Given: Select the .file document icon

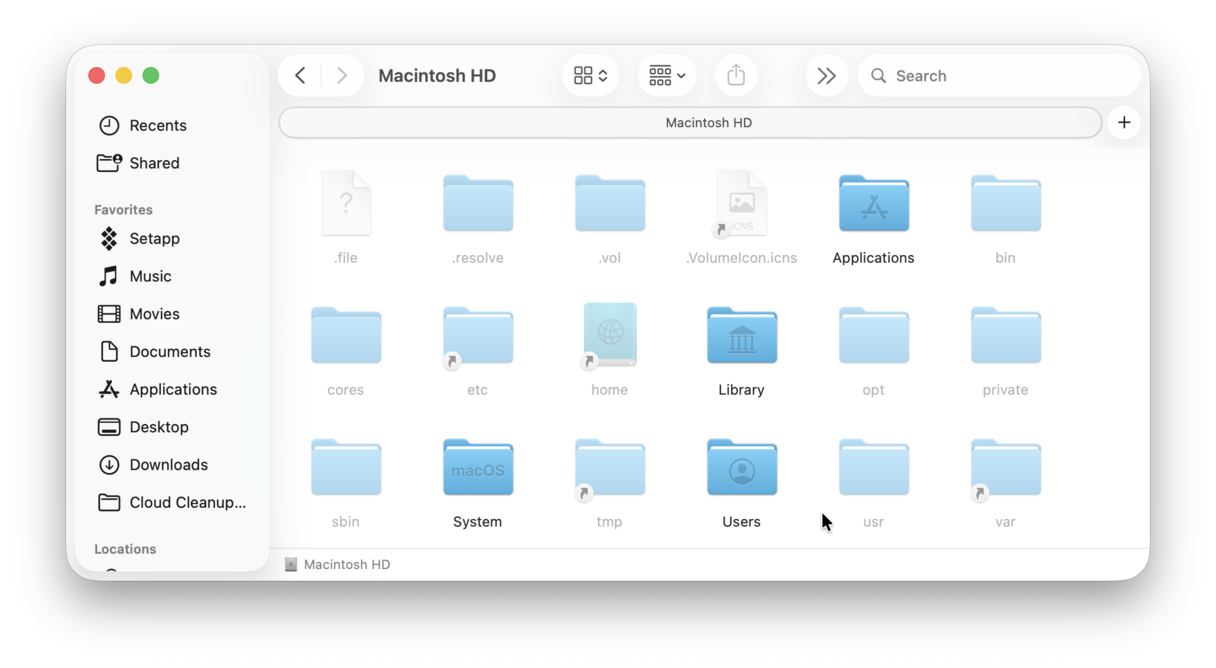Looking at the screenshot, I should click(346, 203).
